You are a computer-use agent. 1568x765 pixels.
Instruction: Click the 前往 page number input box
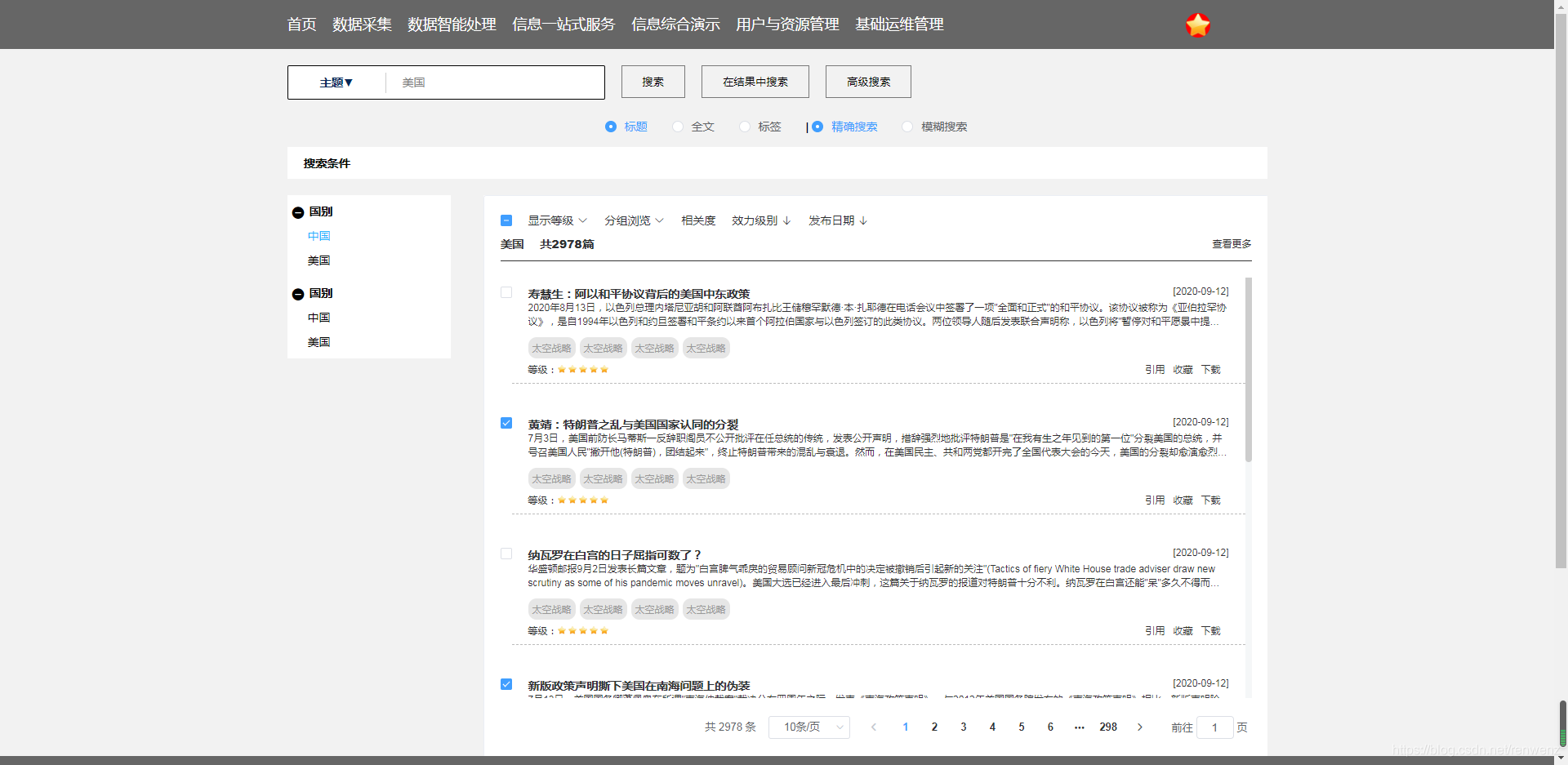(1214, 727)
